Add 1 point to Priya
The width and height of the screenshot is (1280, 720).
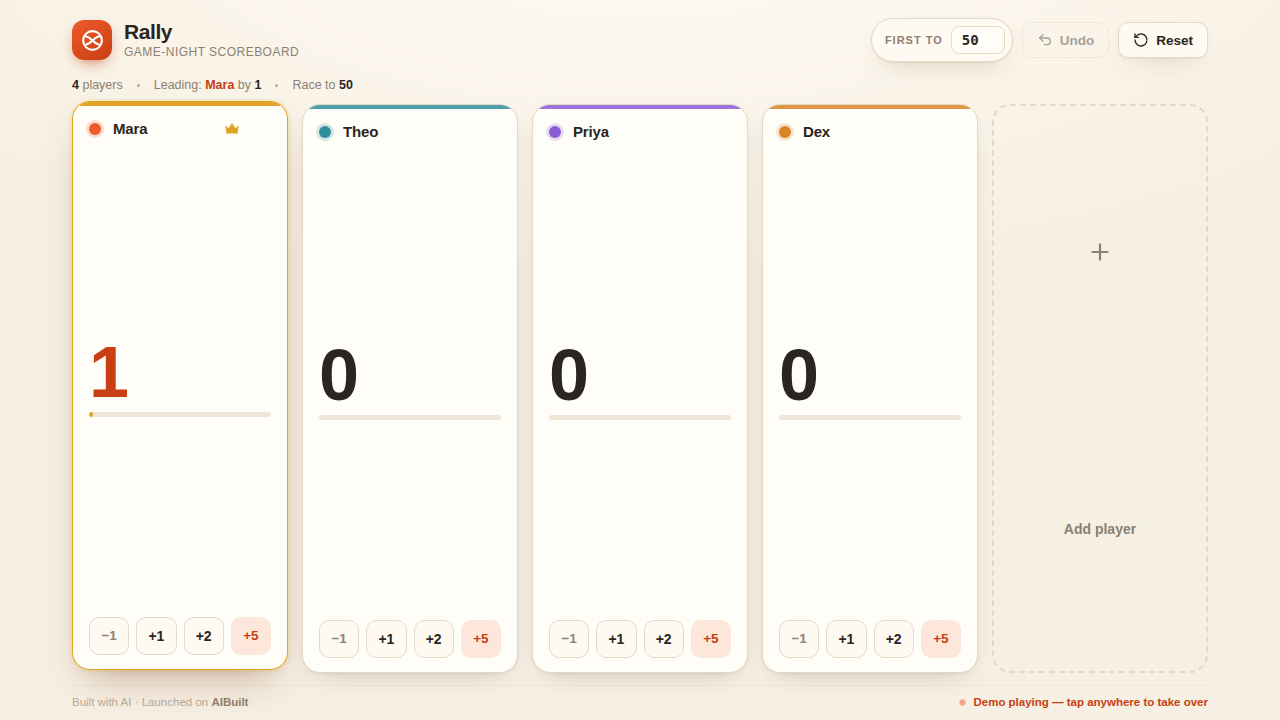616,639
